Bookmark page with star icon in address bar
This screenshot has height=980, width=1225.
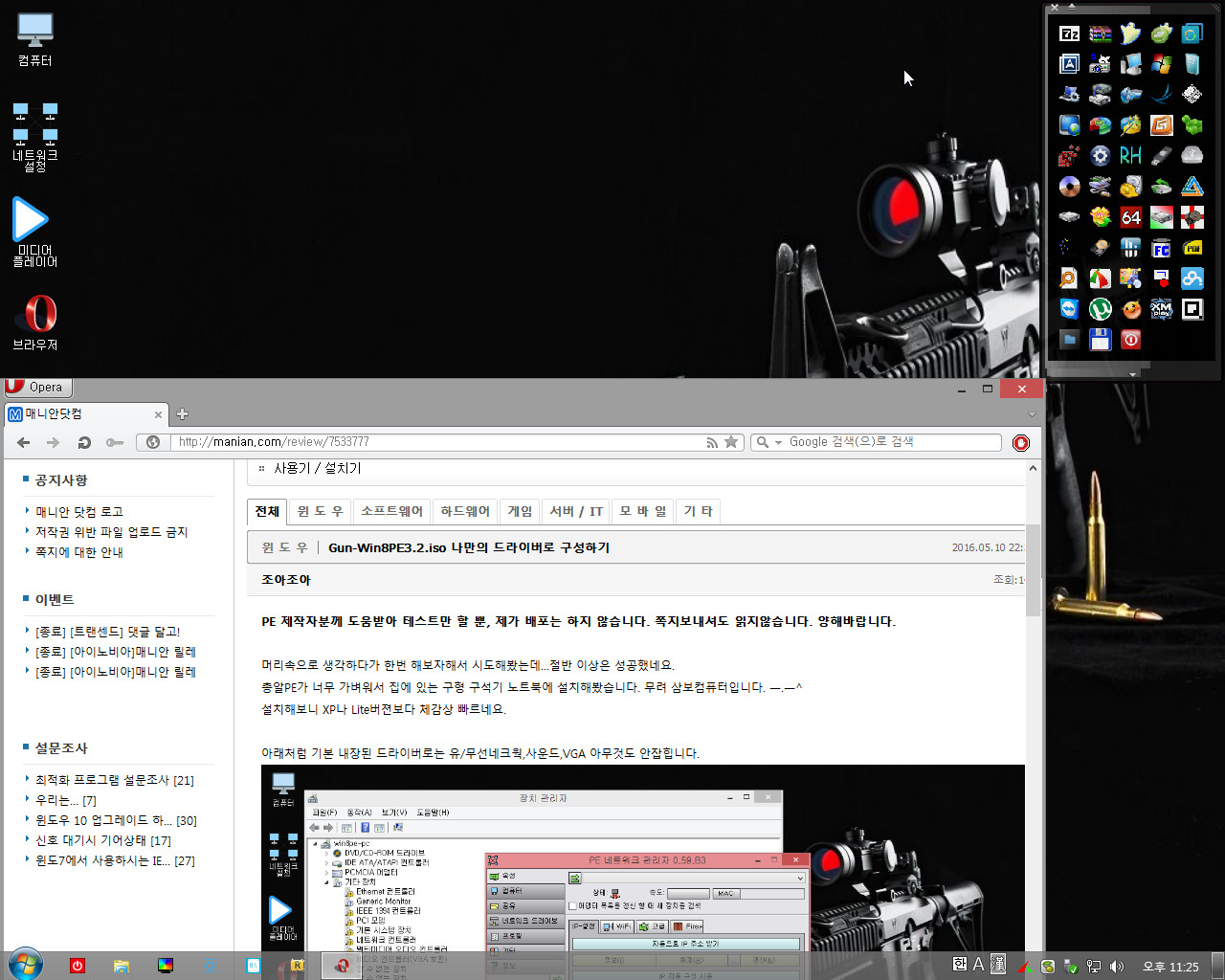731,442
